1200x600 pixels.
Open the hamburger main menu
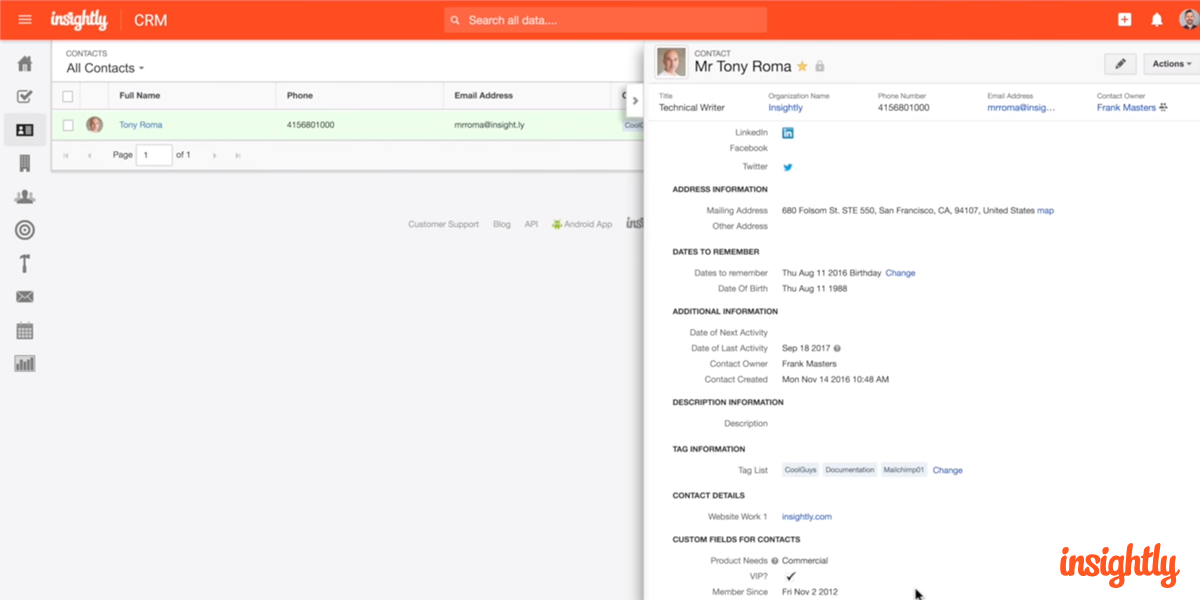click(25, 20)
